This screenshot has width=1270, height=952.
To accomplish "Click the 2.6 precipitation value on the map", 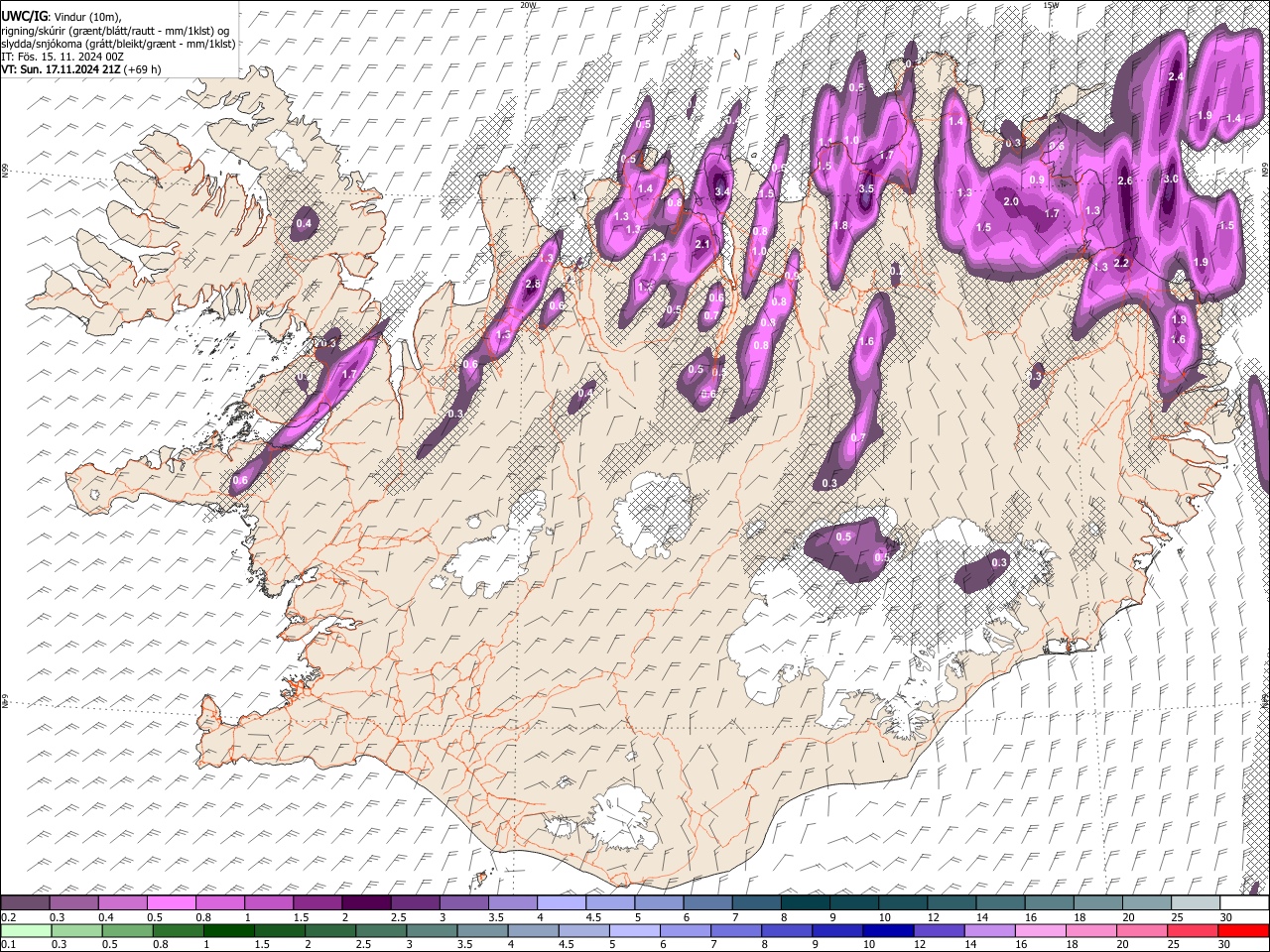I will pyautogui.click(x=1125, y=181).
